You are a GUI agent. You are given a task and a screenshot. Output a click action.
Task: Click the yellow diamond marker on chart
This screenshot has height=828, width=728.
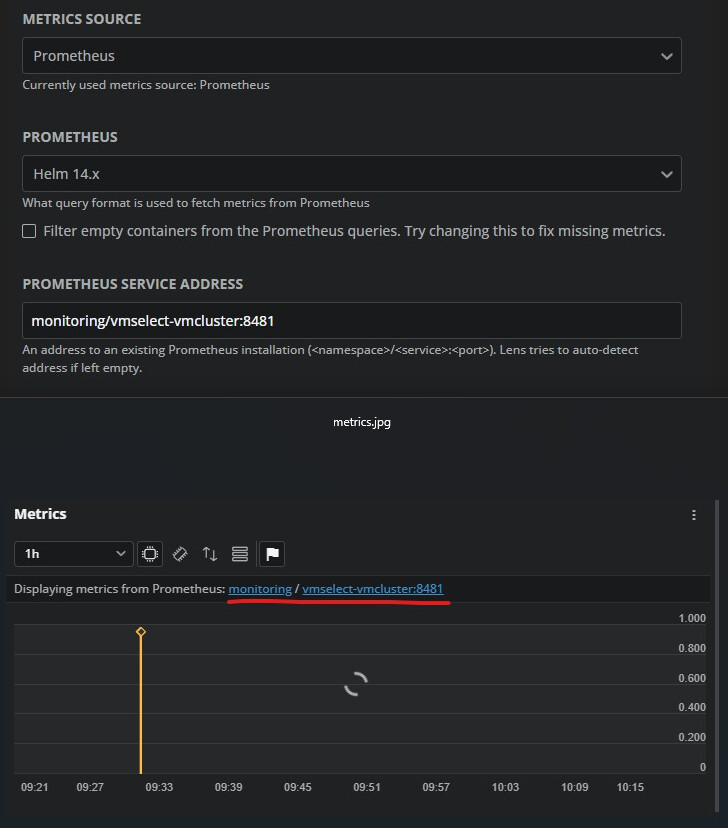(x=141, y=632)
